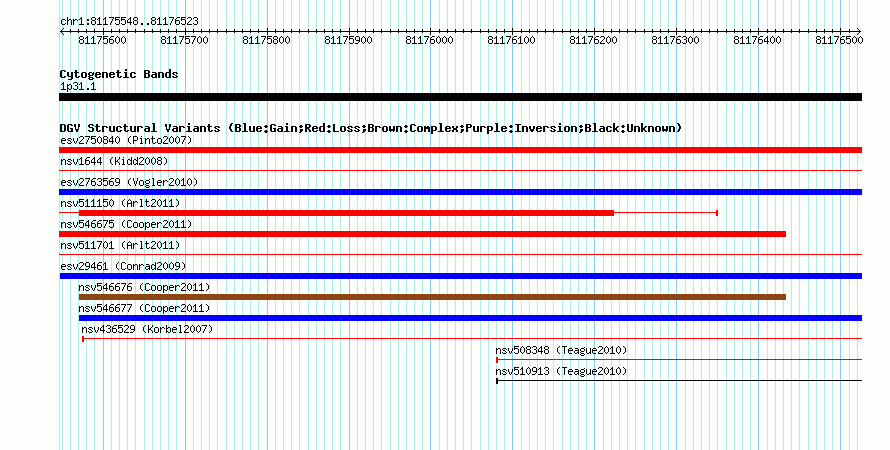Click ruler tick label 81176400
Image resolution: width=890 pixels, height=450 pixels.
click(x=757, y=40)
